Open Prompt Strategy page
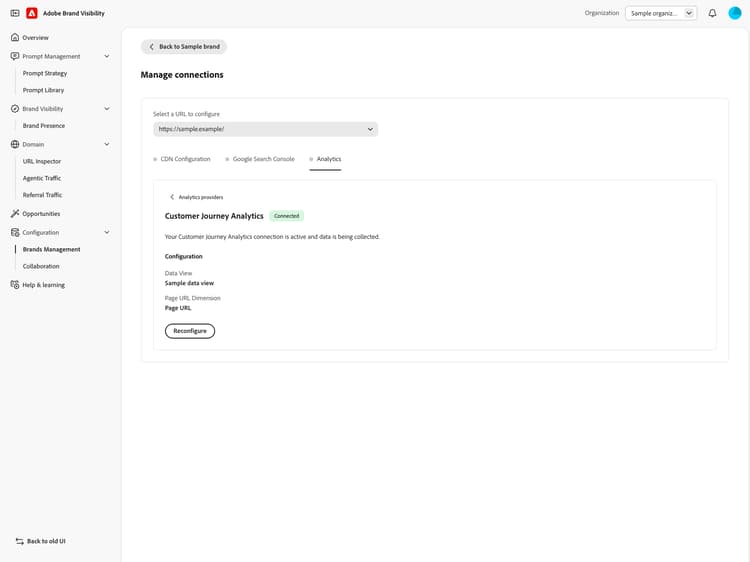The image size is (750, 562). click(45, 73)
